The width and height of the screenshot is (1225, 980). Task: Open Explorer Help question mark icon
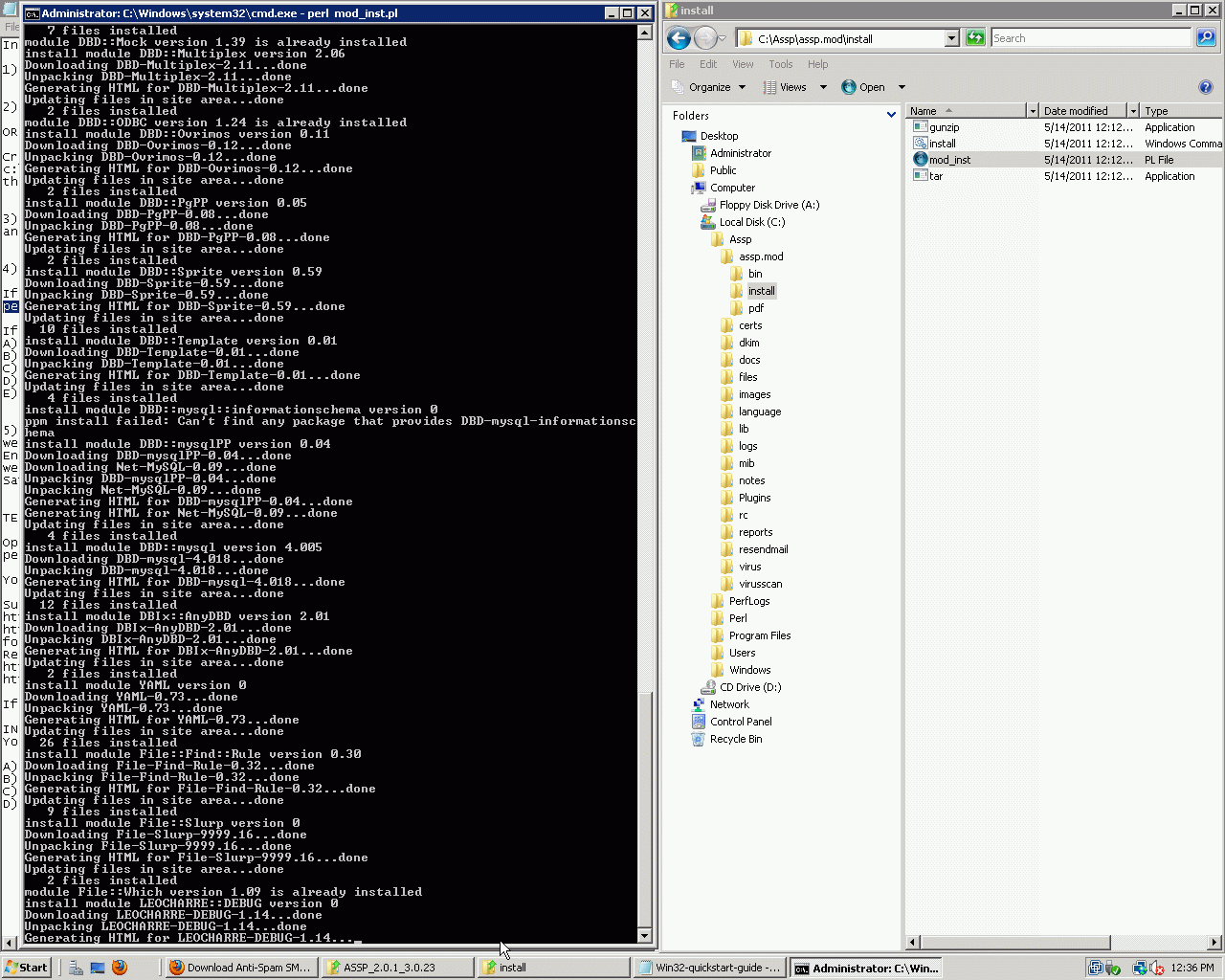pos(1206,87)
